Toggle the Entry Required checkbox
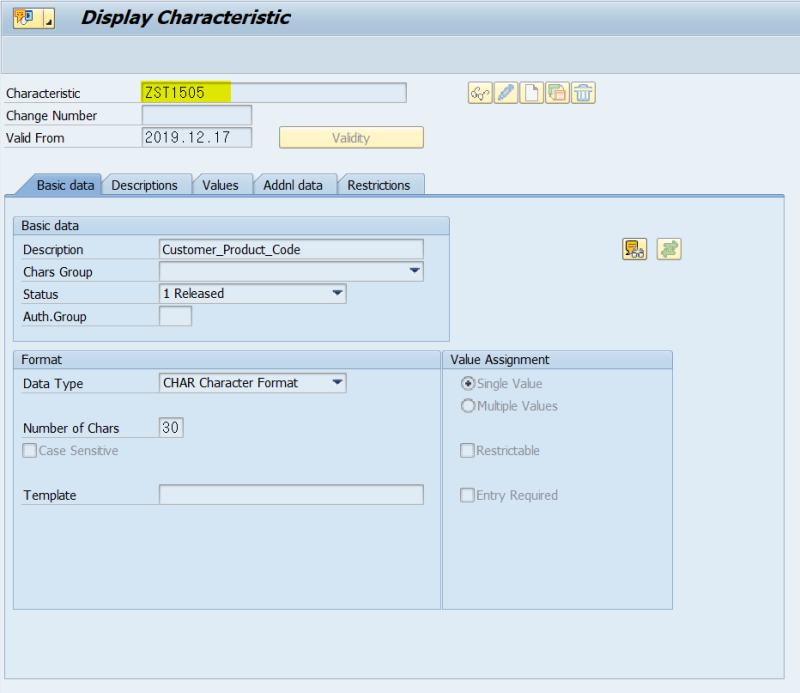The image size is (800, 693). click(467, 495)
